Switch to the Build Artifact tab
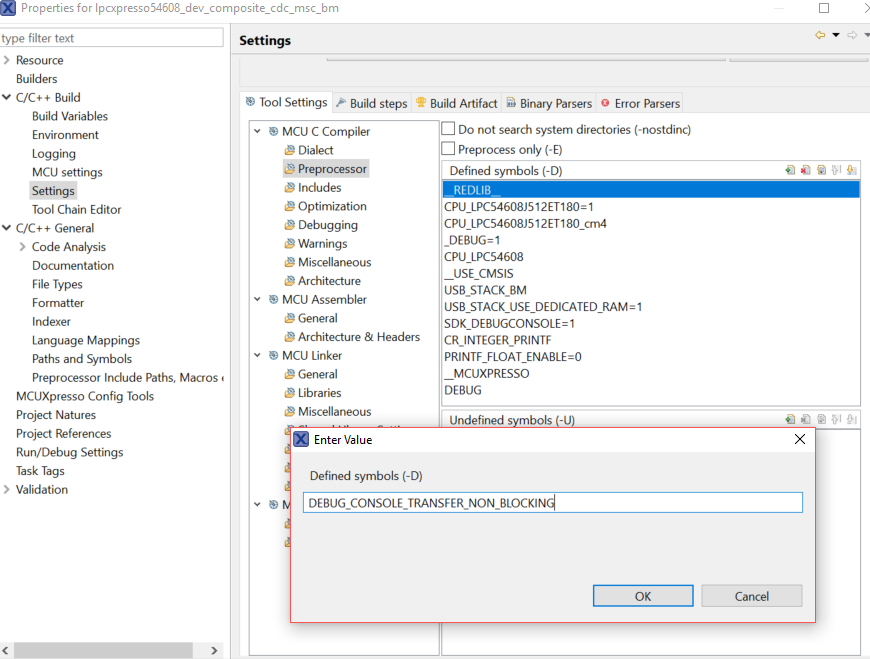Image resolution: width=870 pixels, height=659 pixels. point(457,103)
